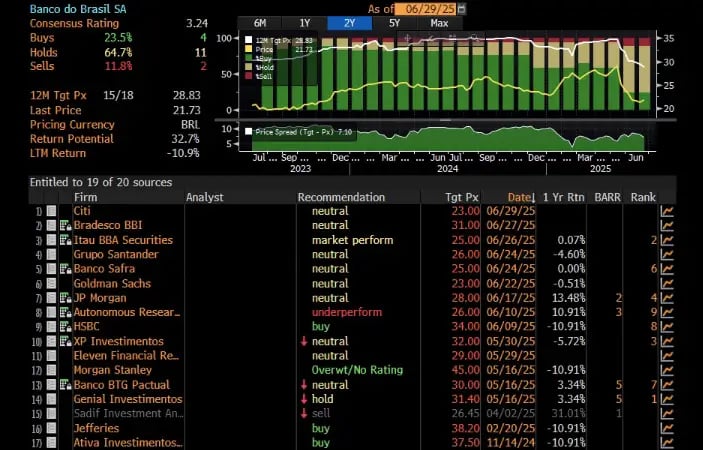The height and width of the screenshot is (450, 703).
Task: Click the Overwt/No Rating recommendation for Morgan Stanley
Action: (357, 370)
